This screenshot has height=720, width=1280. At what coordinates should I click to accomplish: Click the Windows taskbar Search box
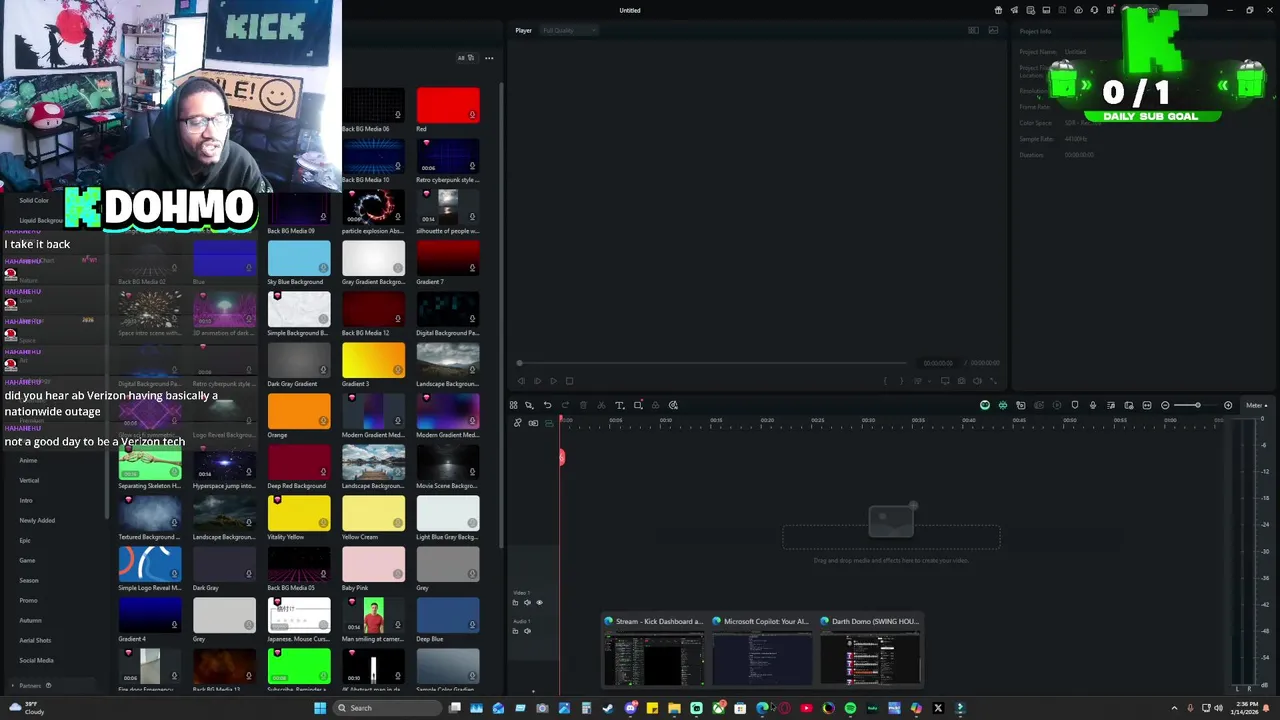point(388,708)
